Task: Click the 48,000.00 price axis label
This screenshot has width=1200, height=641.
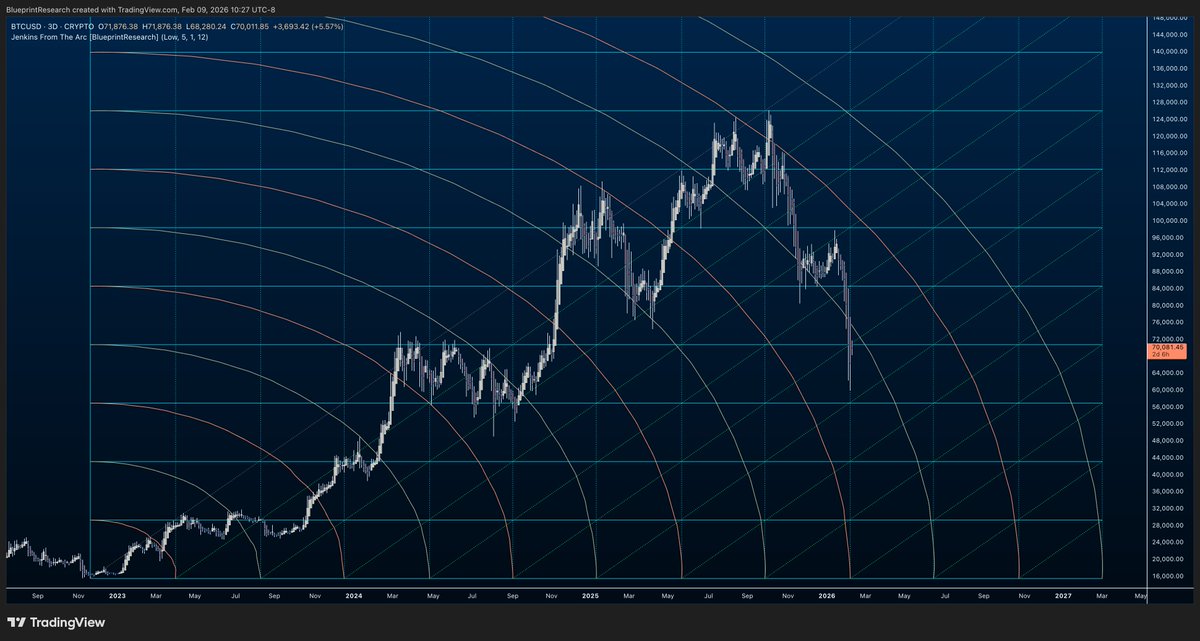Action: 1167,441
